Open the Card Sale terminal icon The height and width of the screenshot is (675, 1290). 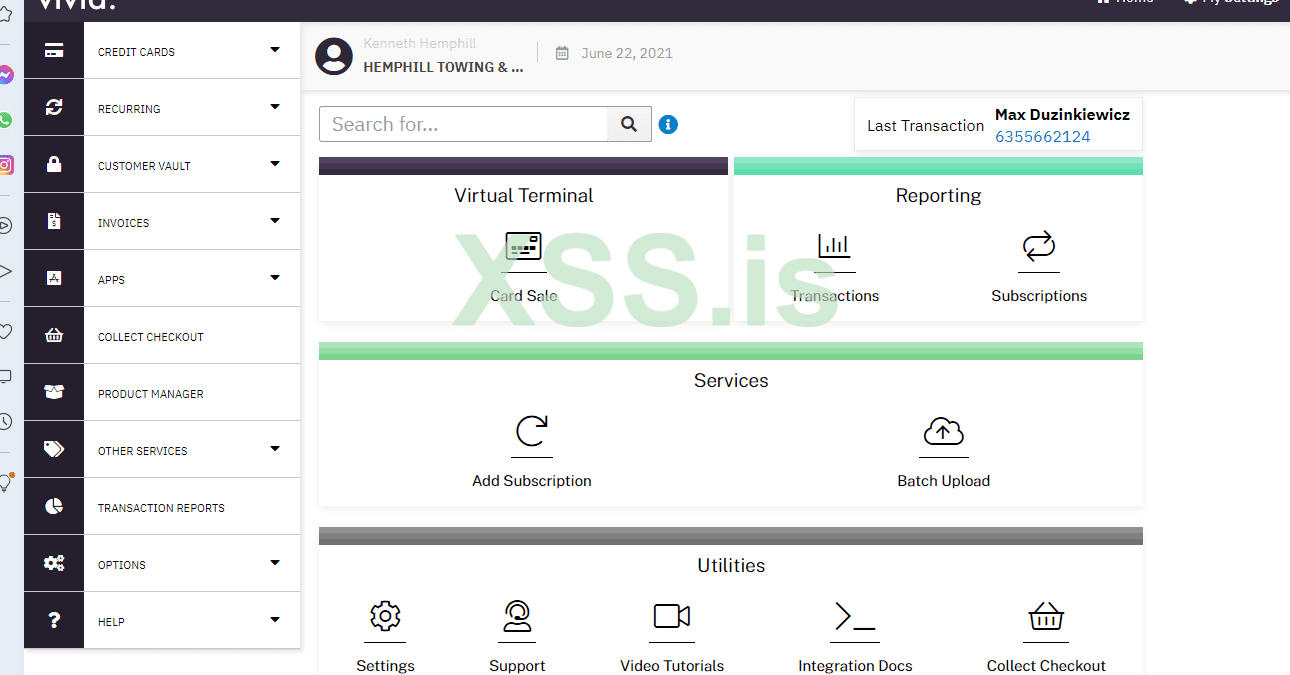pos(523,246)
